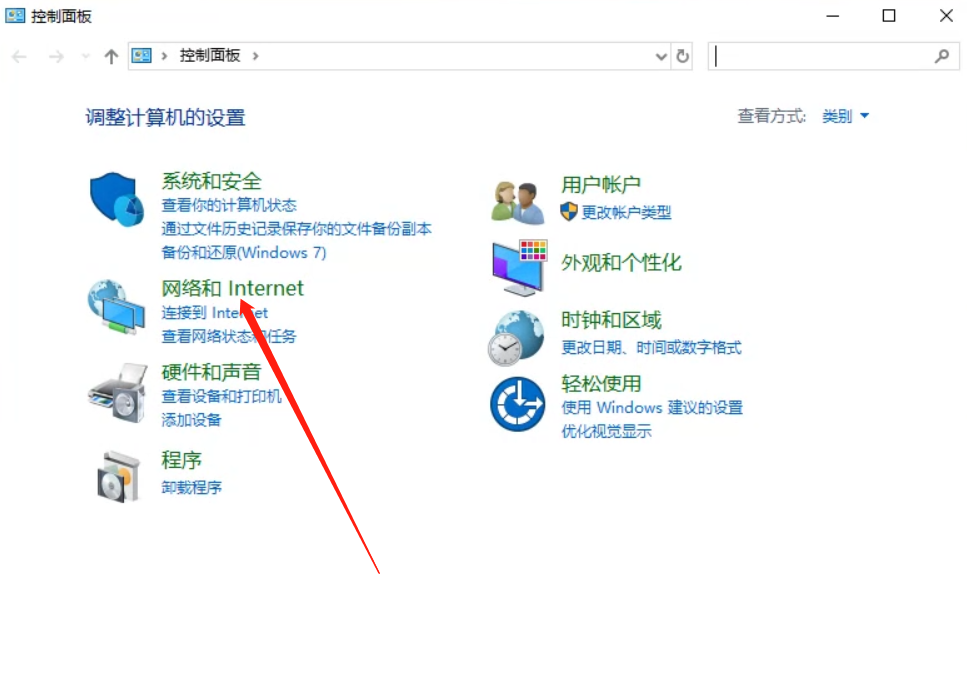The height and width of the screenshot is (682, 967).
Task: Expand the chevron after 控制面板 in breadcrumb
Action: 255,56
